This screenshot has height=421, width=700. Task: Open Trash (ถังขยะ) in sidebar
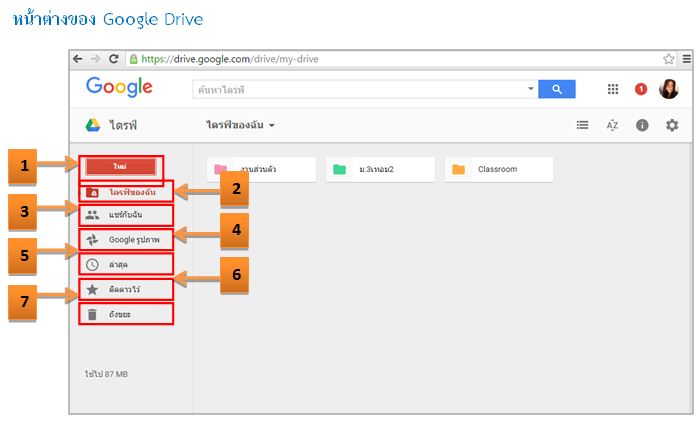126,314
